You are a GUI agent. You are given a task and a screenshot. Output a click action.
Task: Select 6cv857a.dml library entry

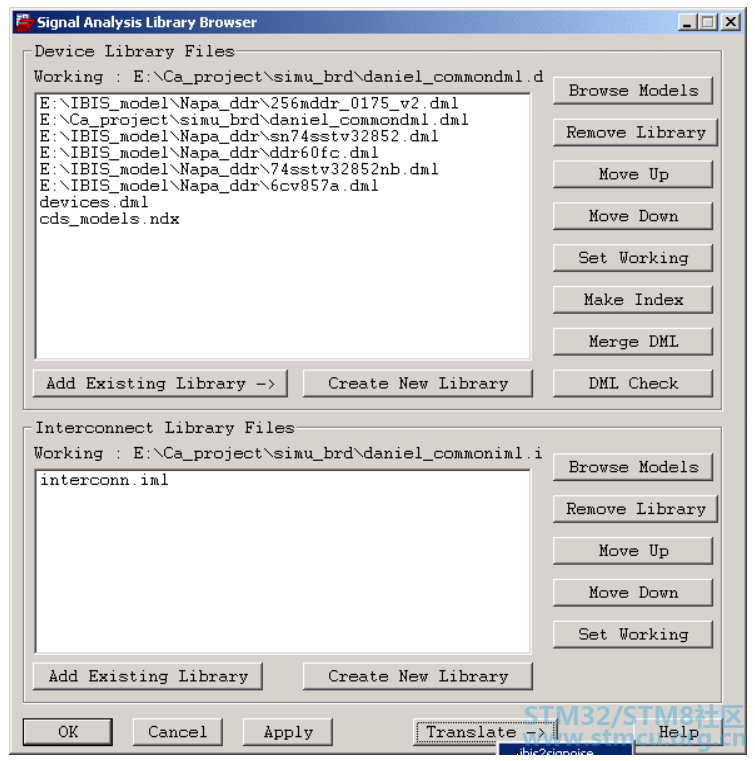point(209,186)
